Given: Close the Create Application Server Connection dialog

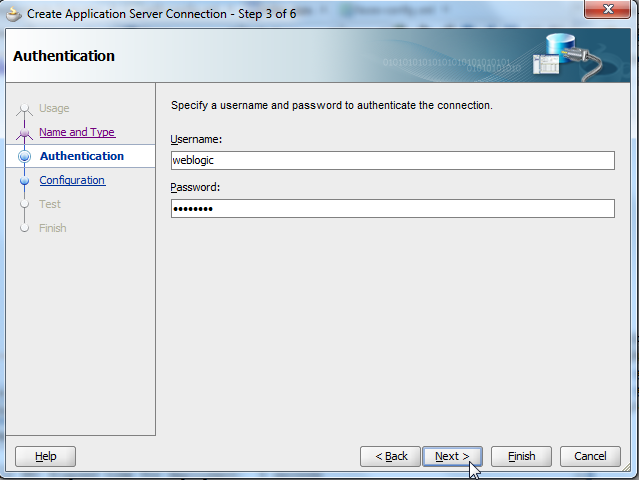Looking at the screenshot, I should coord(604,12).
